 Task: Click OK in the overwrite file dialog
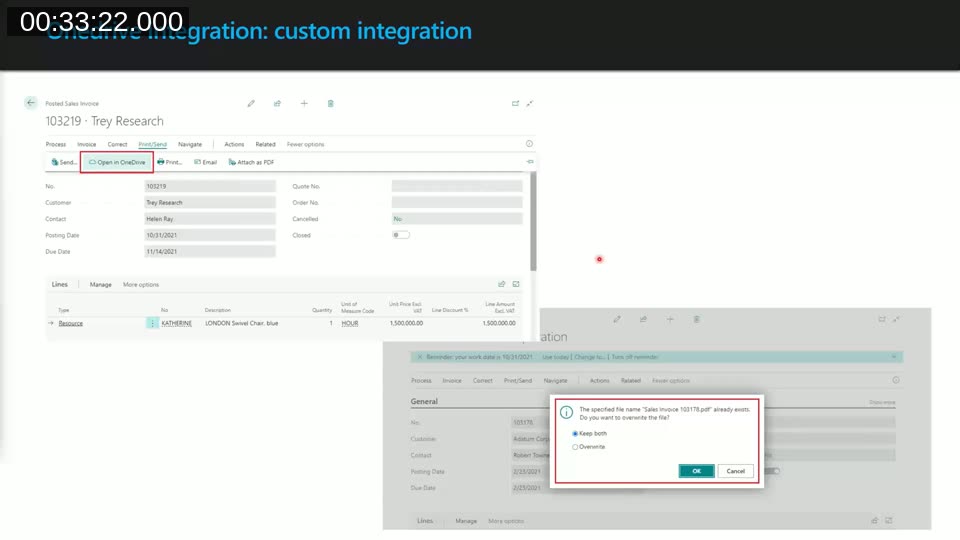pos(696,471)
